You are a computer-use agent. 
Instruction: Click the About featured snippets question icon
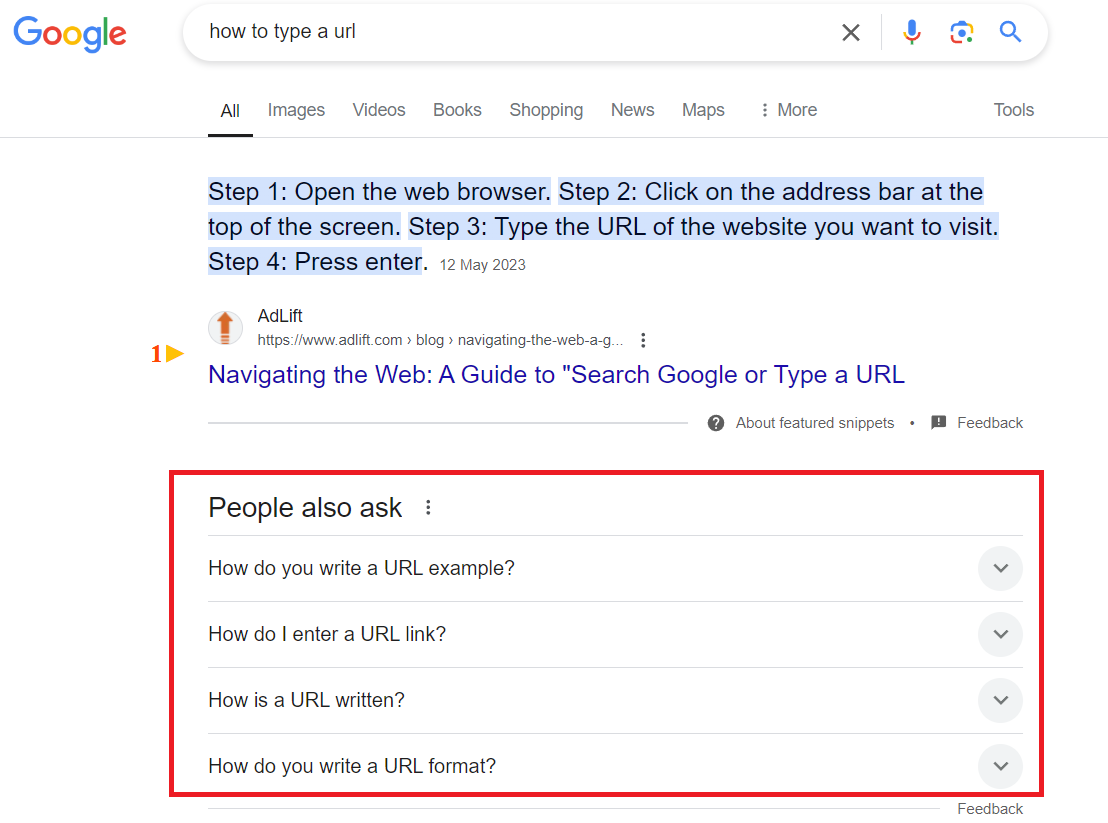pyautogui.click(x=716, y=423)
